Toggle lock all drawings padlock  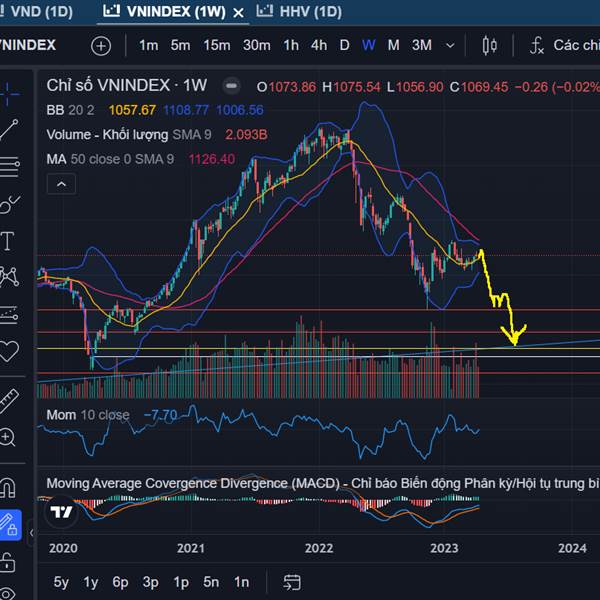pos(8,562)
